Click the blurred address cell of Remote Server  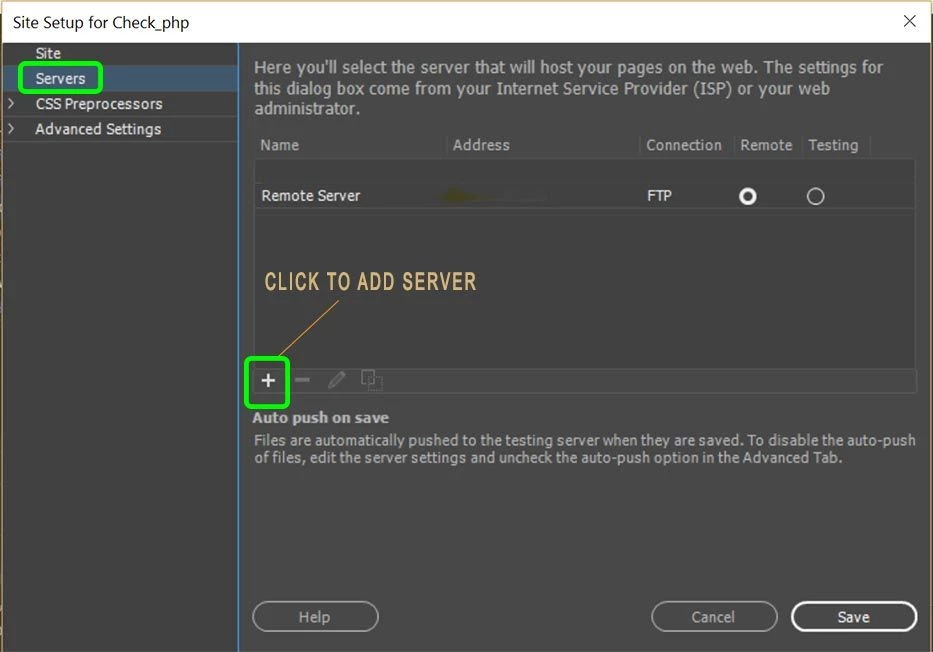[494, 196]
